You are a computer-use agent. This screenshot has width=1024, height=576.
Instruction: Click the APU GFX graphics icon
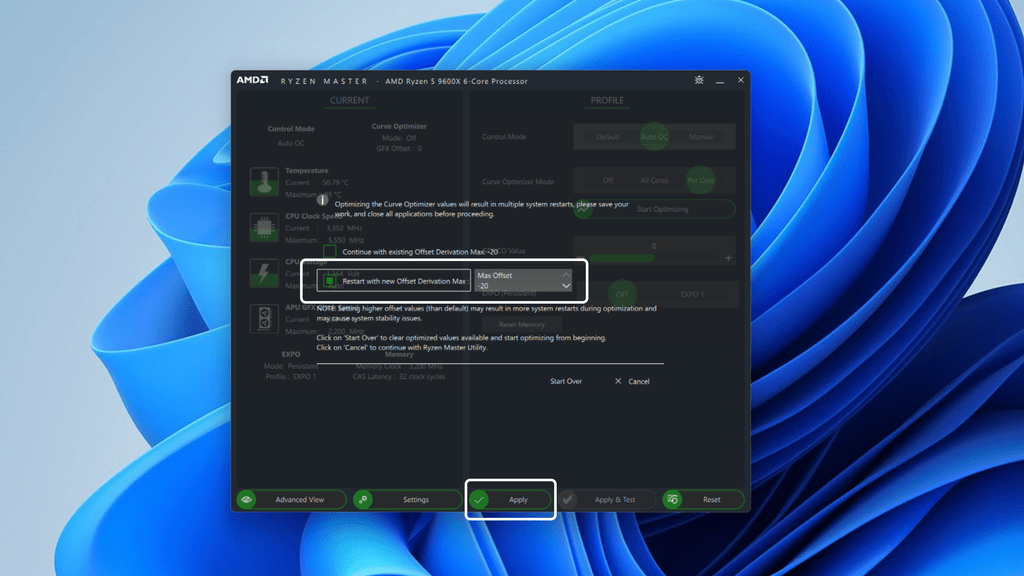tap(263, 318)
